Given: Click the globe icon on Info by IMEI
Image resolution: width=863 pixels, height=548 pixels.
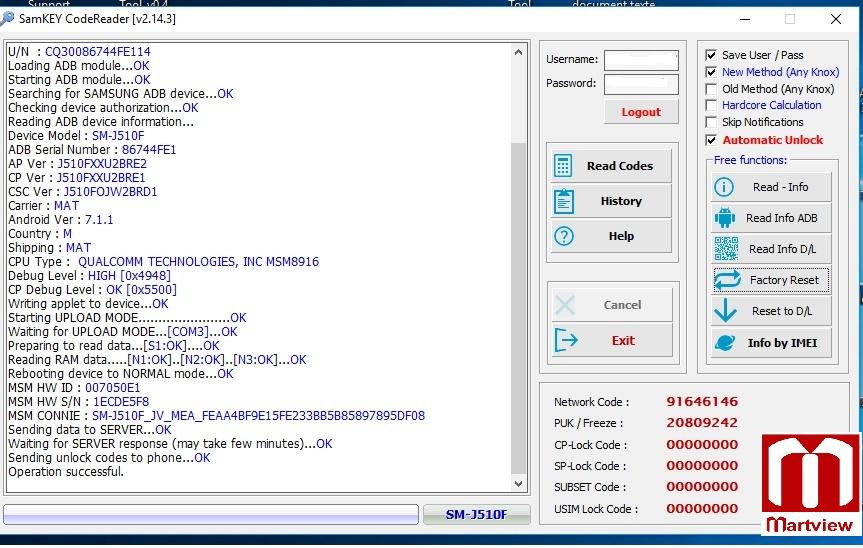Looking at the screenshot, I should (725, 342).
